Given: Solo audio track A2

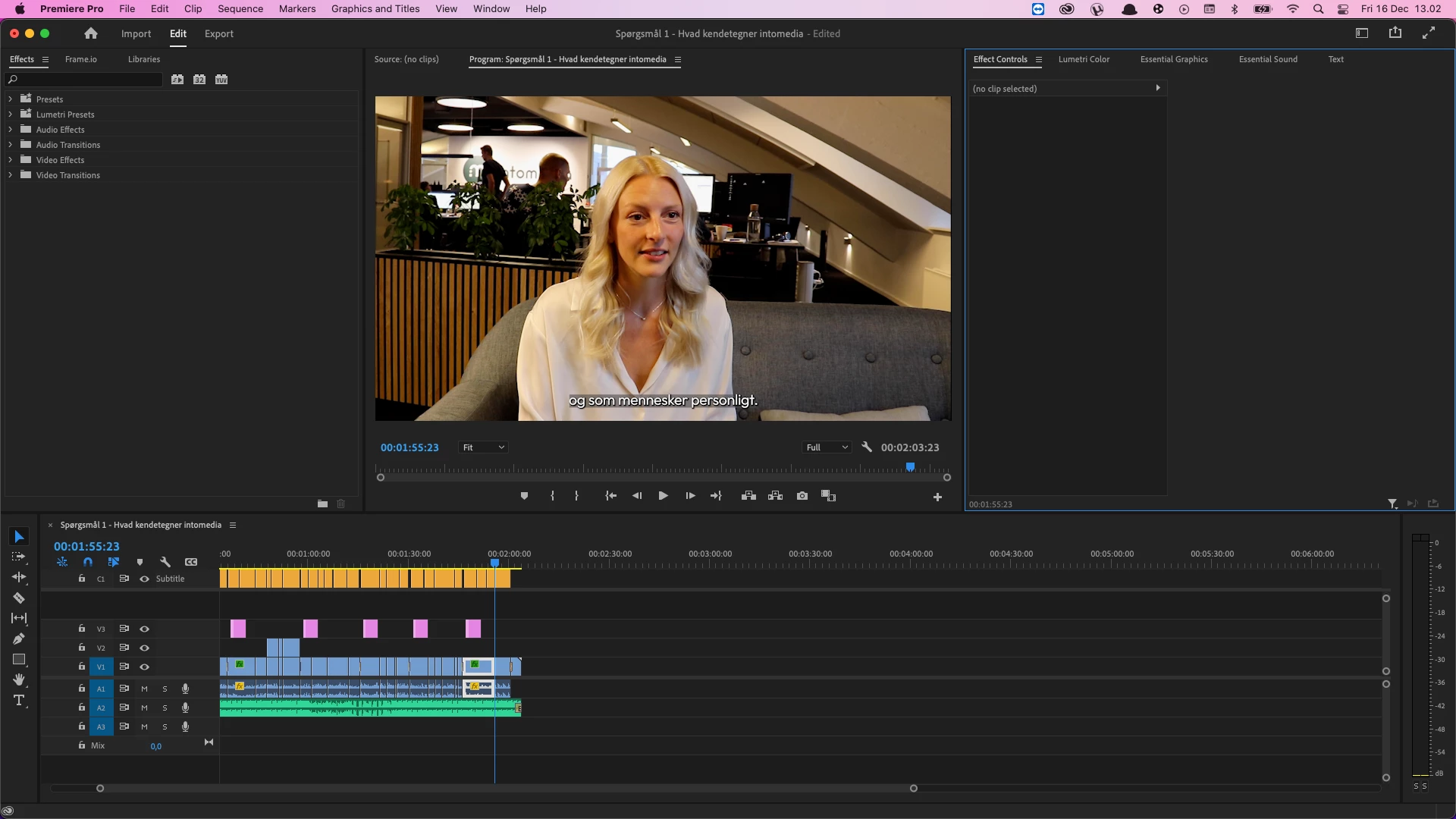Looking at the screenshot, I should tap(165, 708).
